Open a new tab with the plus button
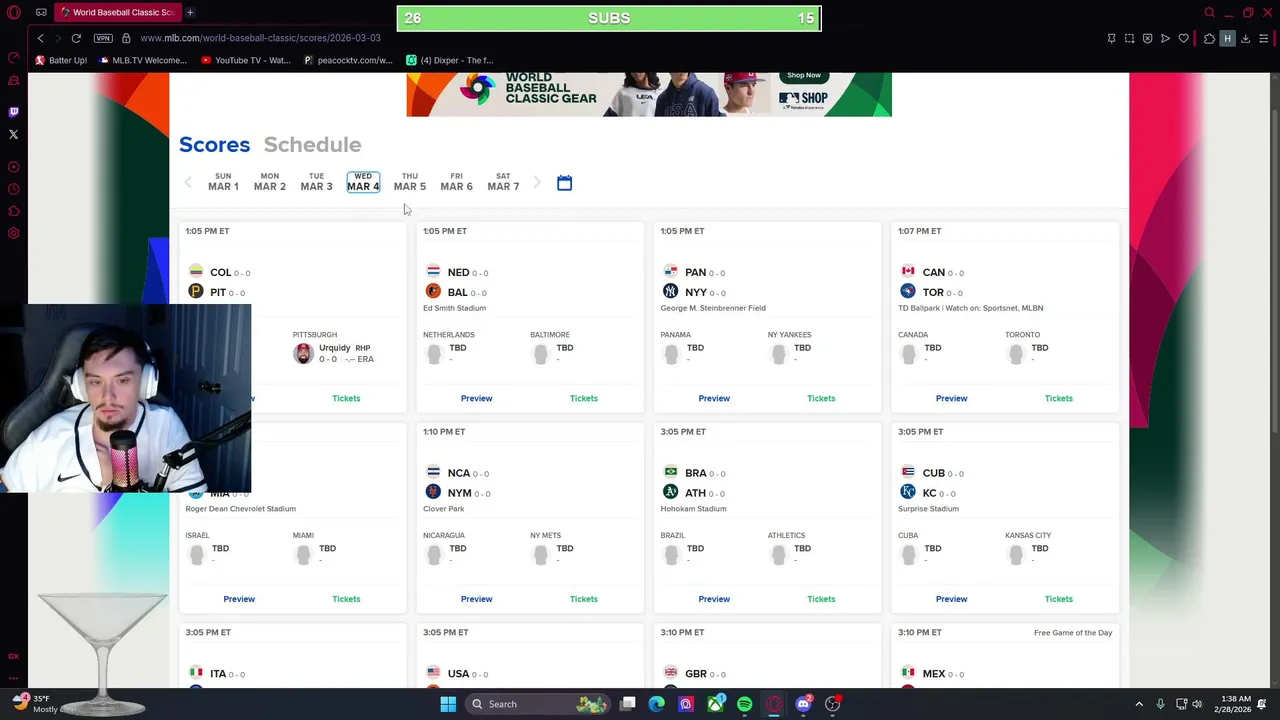 [190, 12]
